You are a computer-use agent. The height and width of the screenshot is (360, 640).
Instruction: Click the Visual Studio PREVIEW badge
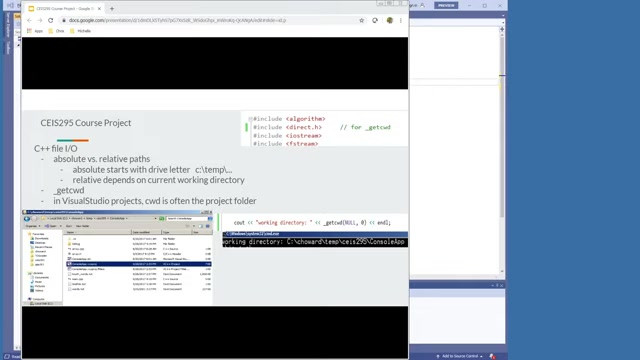(x=446, y=5)
